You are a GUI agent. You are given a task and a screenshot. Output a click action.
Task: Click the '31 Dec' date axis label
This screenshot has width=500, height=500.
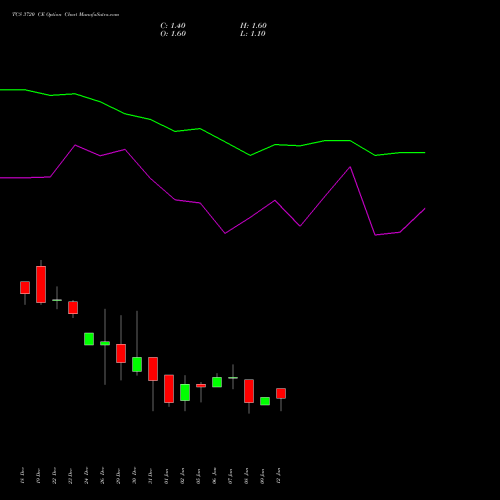pos(150,476)
